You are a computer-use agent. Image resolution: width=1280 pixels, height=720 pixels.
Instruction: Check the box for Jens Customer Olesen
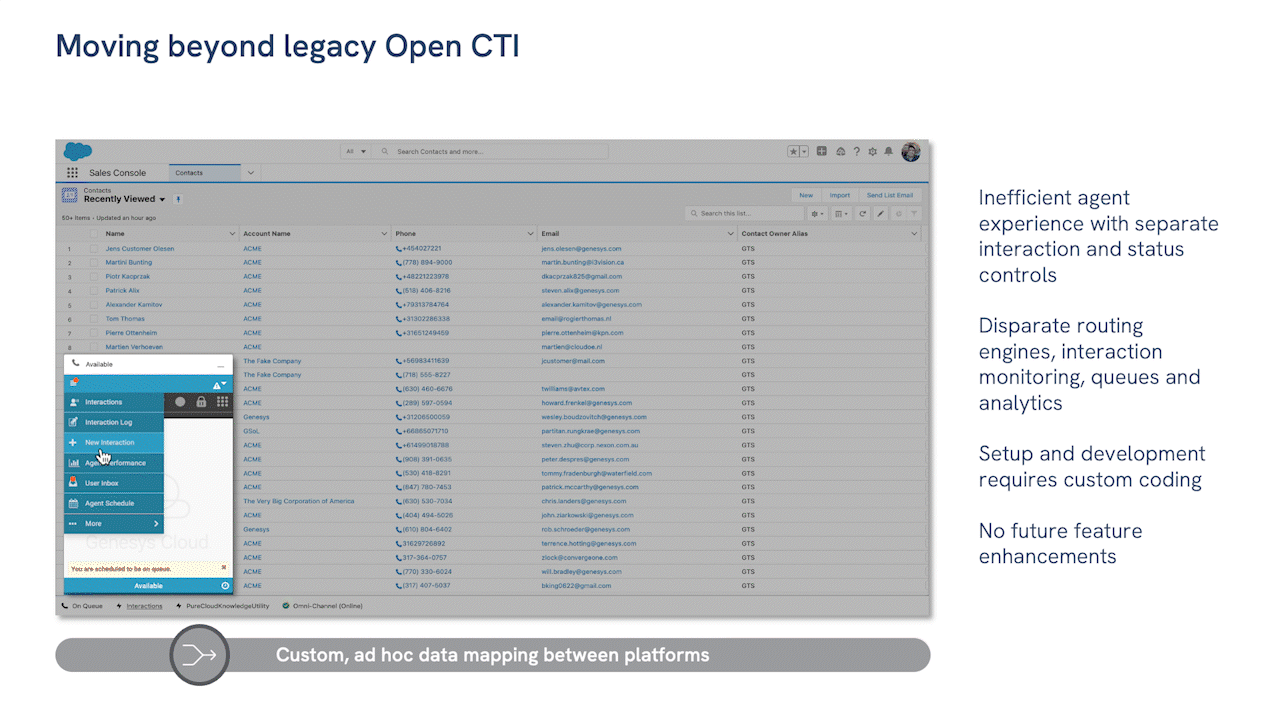pyautogui.click(x=95, y=249)
